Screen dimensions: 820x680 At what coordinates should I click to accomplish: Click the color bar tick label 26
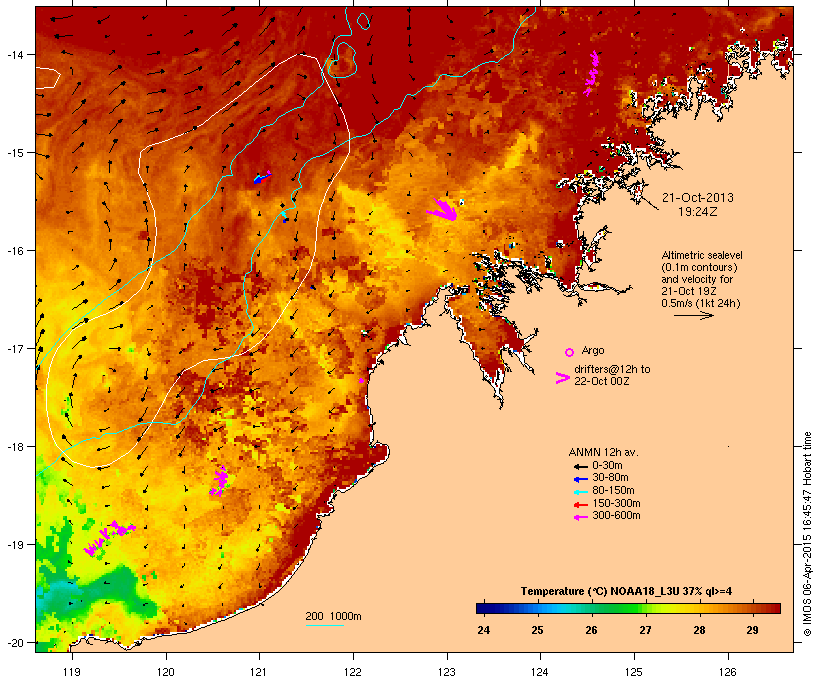point(591,630)
